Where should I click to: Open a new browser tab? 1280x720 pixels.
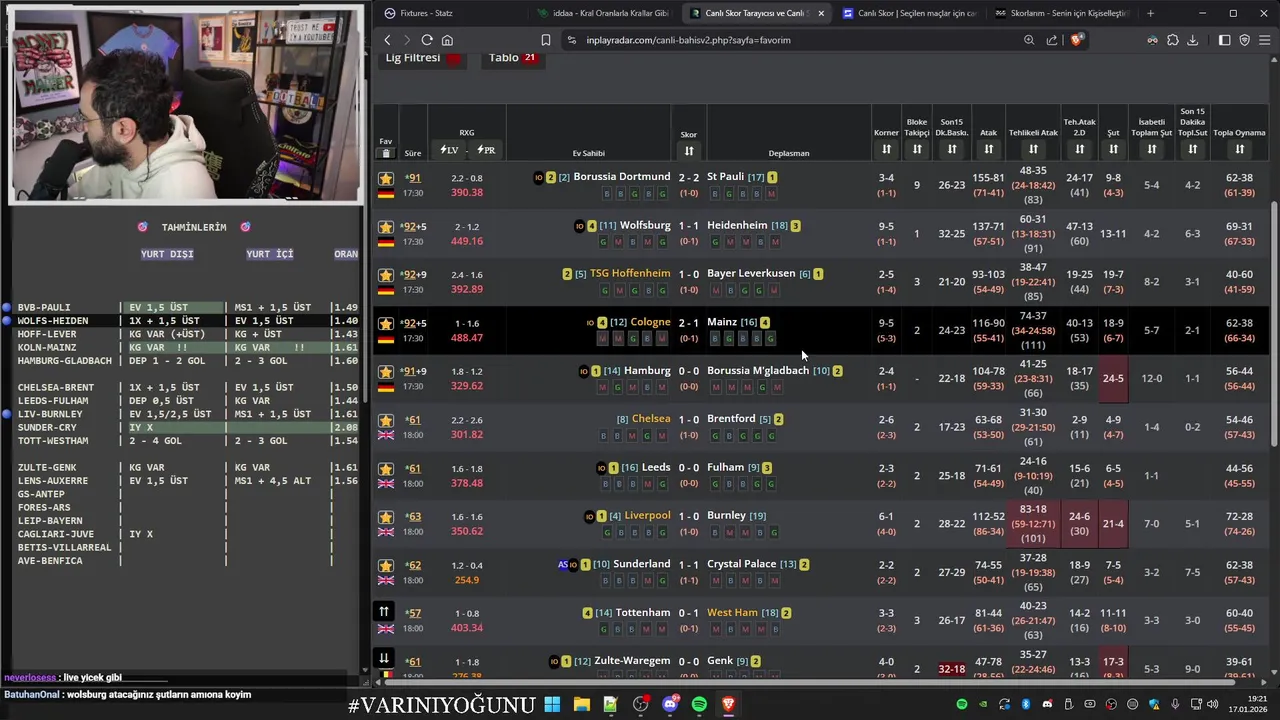(1150, 13)
